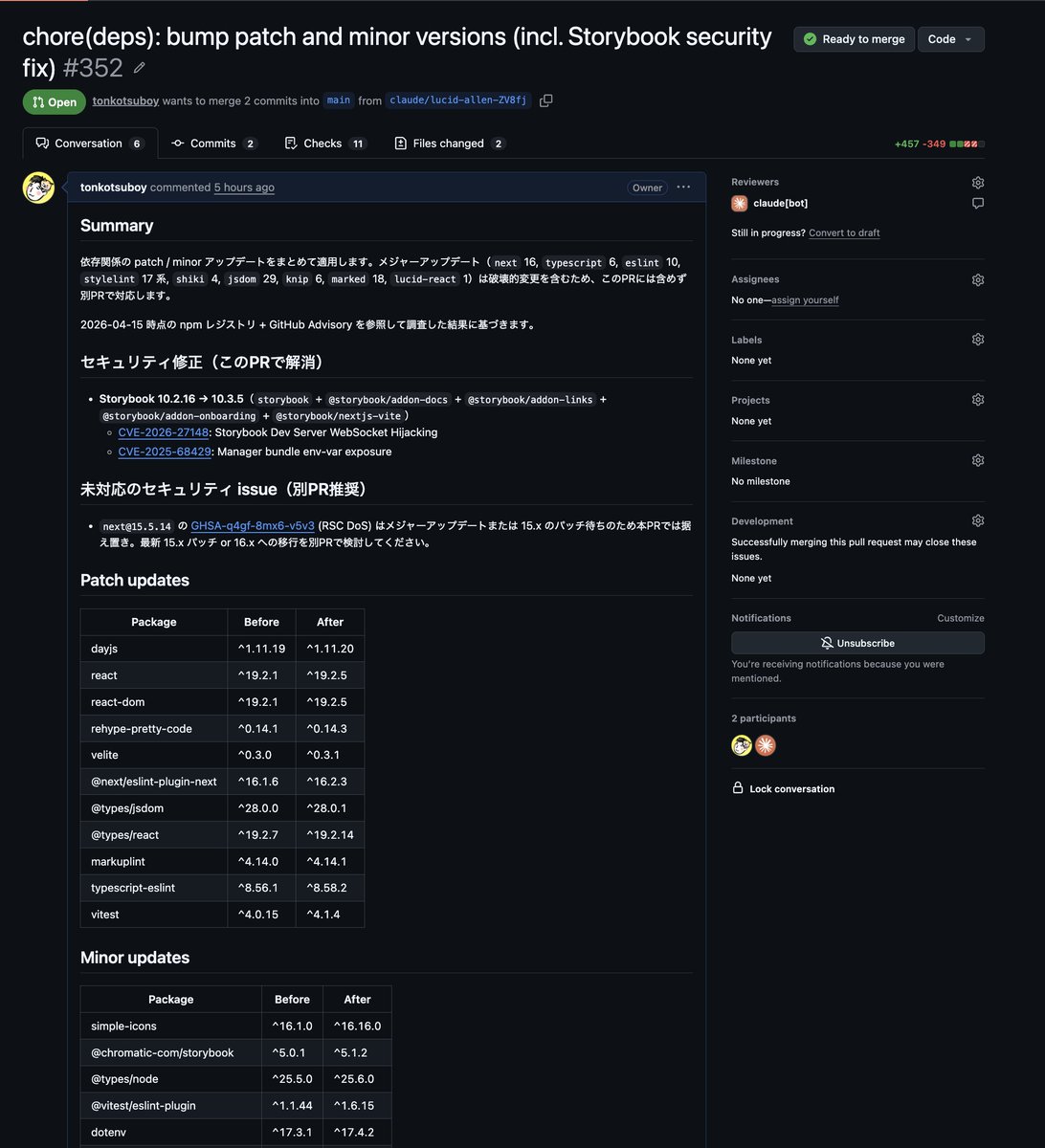Click Lock conversation

tap(783, 788)
